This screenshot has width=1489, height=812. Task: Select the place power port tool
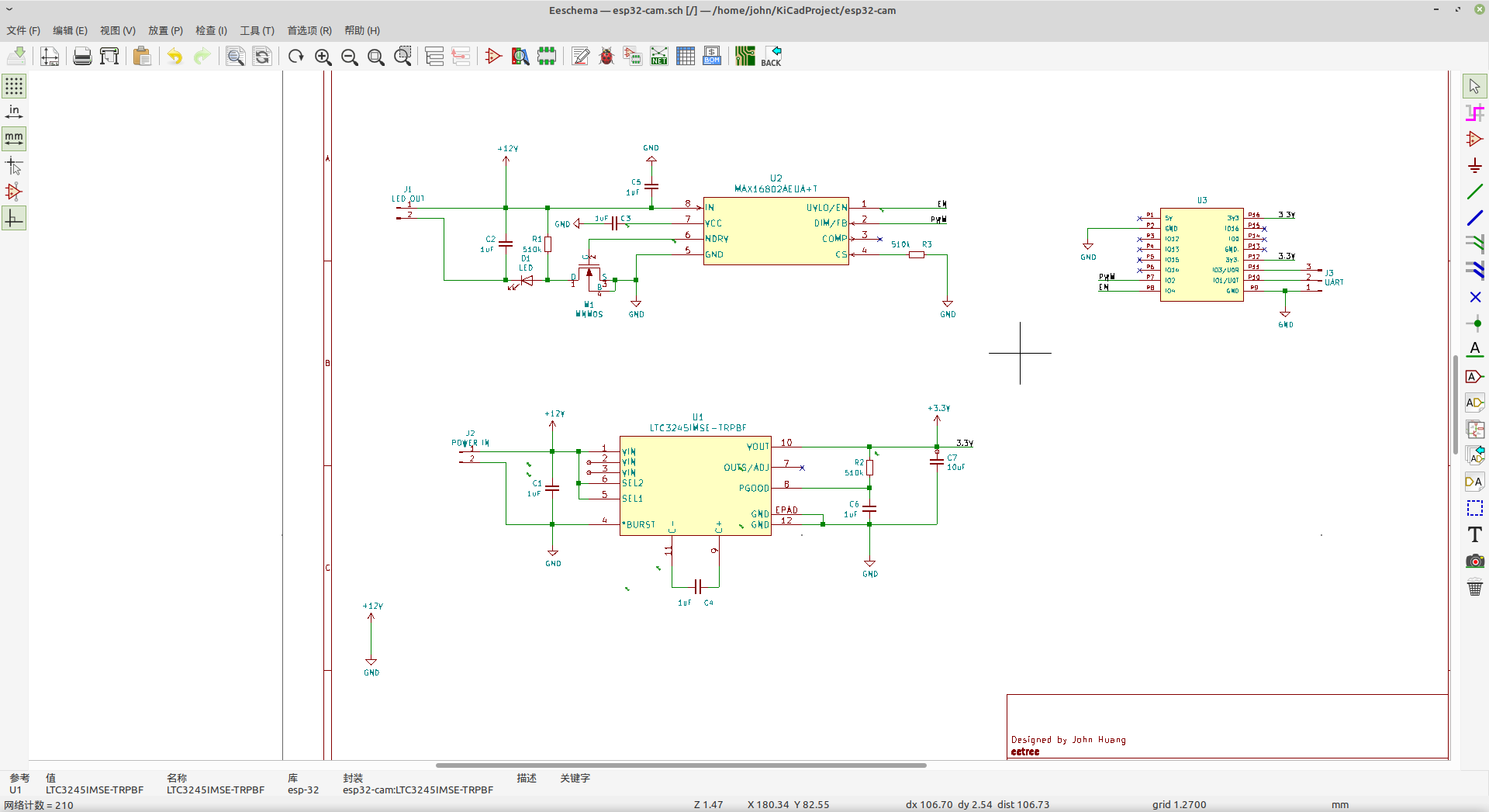coord(1474,165)
